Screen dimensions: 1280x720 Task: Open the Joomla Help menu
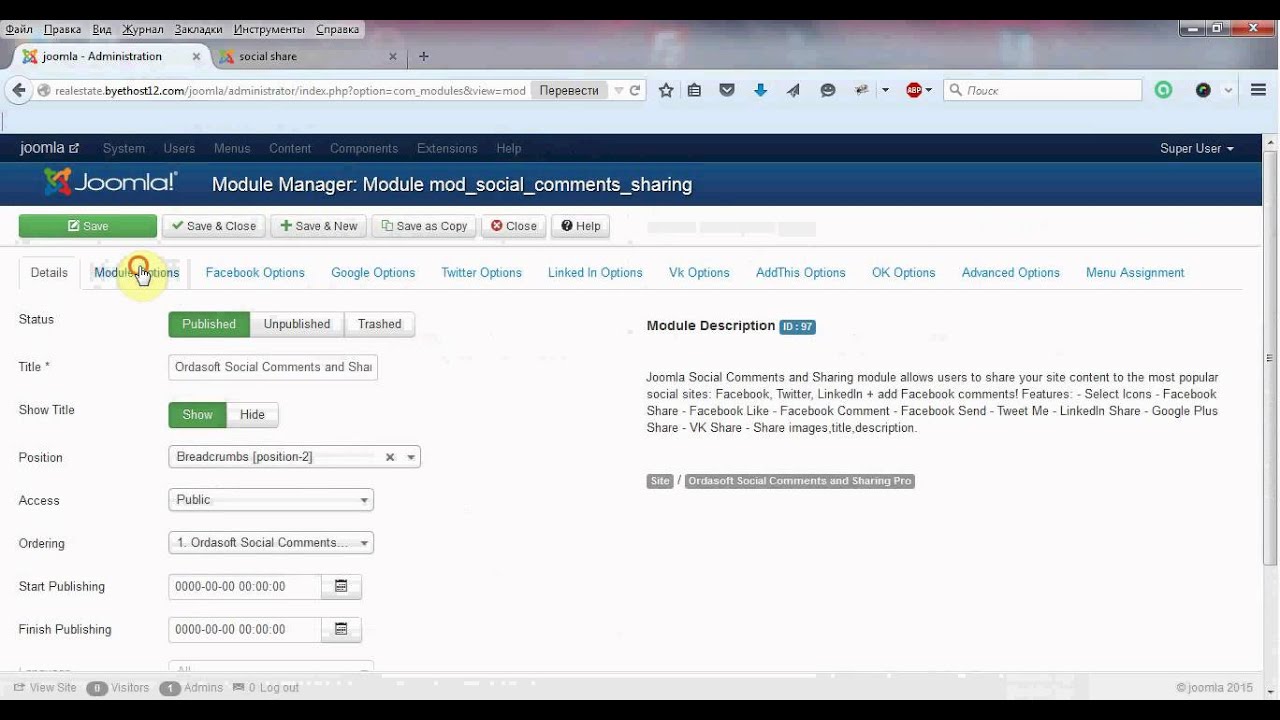pyautogui.click(x=509, y=148)
